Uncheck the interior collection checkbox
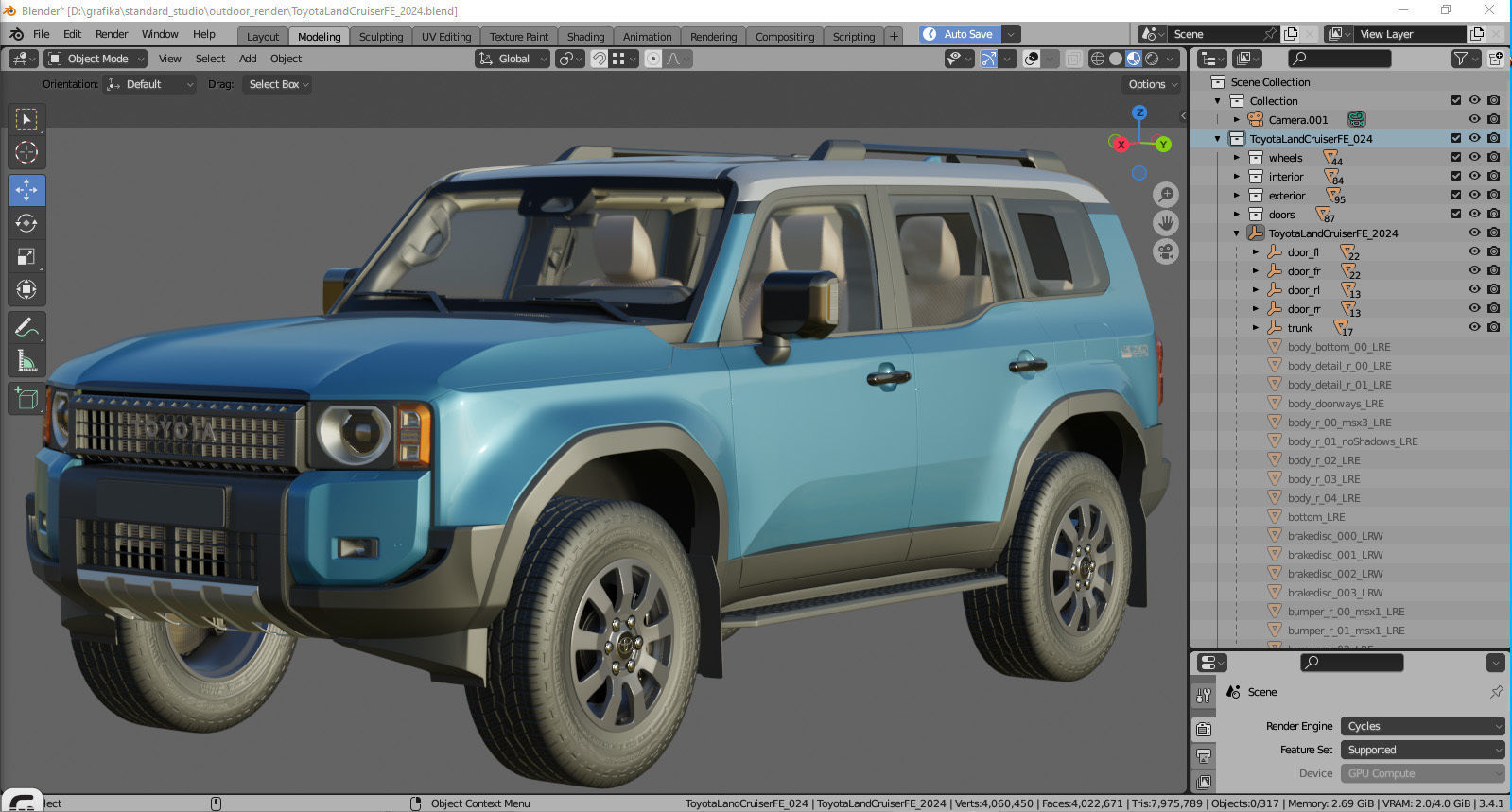 1456,176
